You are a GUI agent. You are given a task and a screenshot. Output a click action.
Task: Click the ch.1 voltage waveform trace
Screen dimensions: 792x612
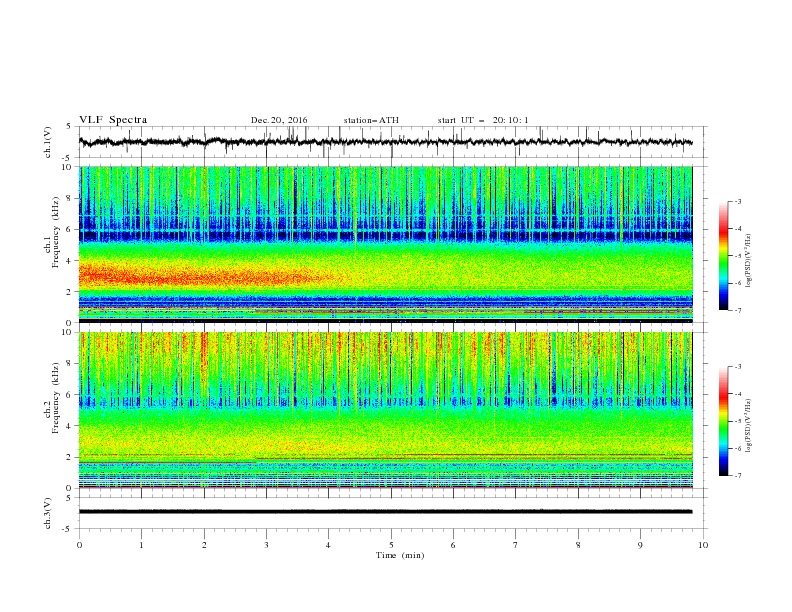(385, 142)
